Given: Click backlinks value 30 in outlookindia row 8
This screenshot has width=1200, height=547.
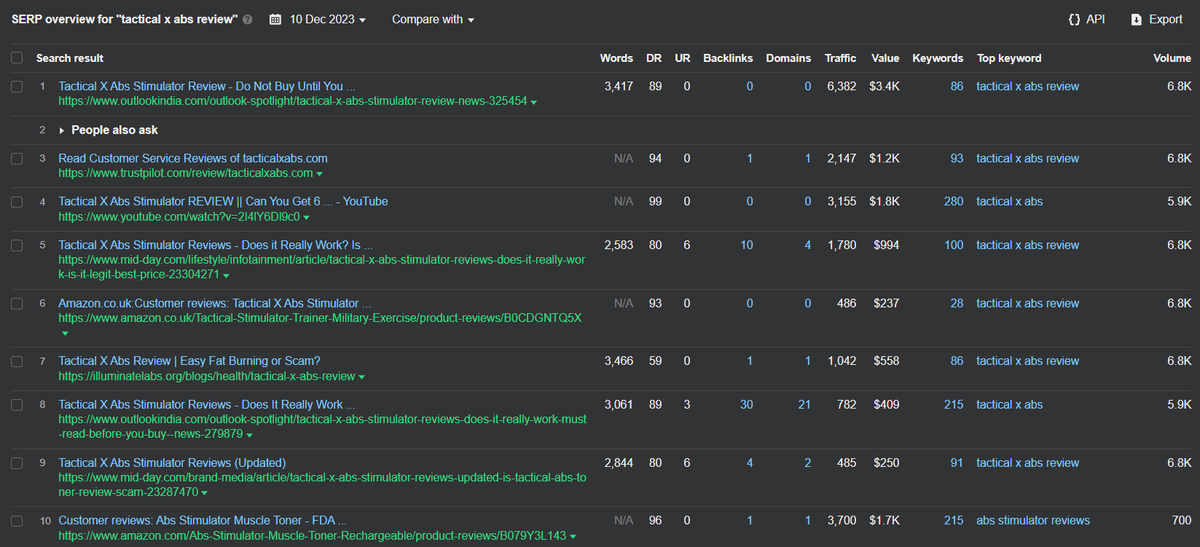Looking at the screenshot, I should click(746, 405).
